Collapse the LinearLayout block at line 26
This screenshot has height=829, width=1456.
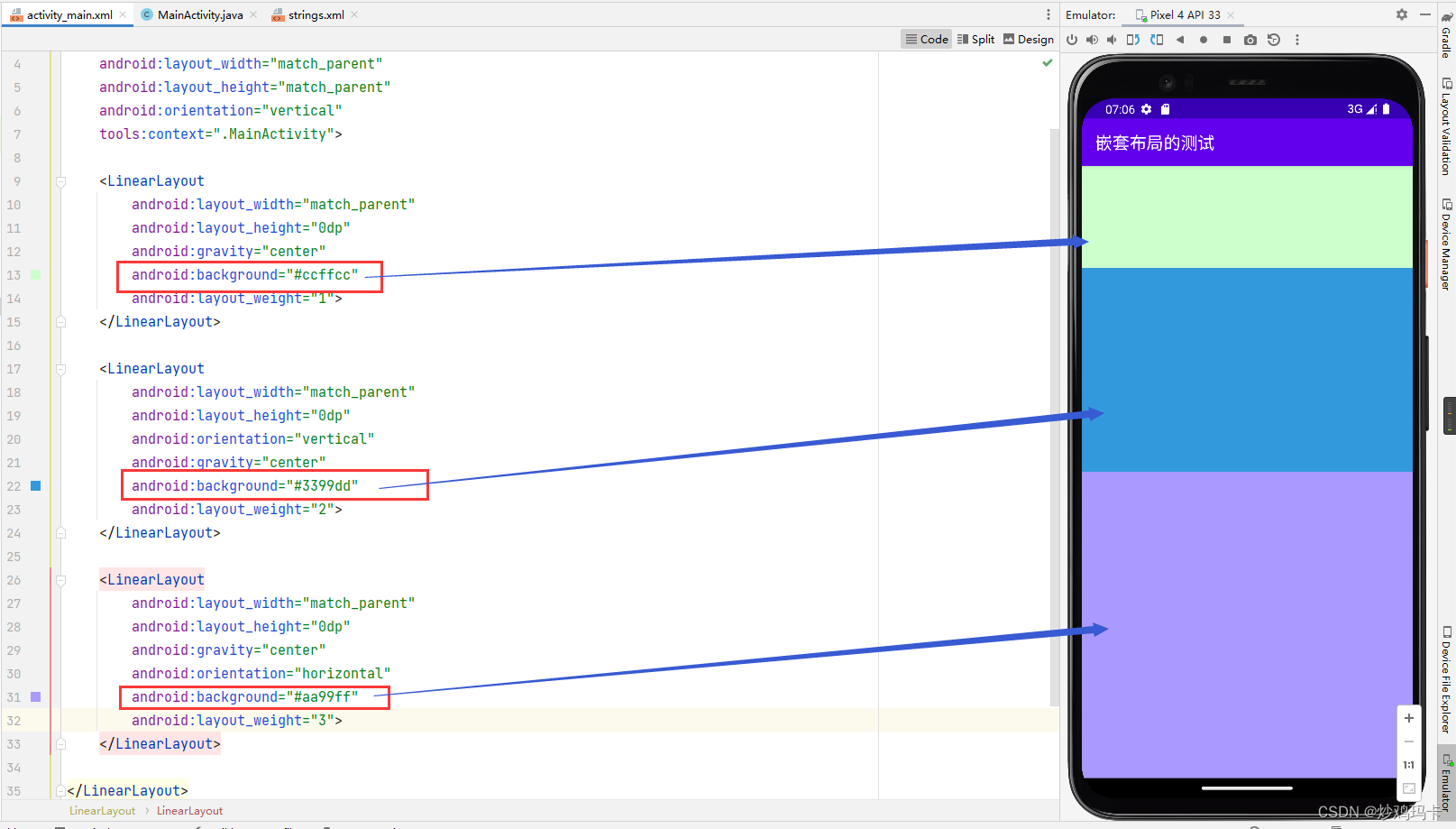tap(61, 580)
